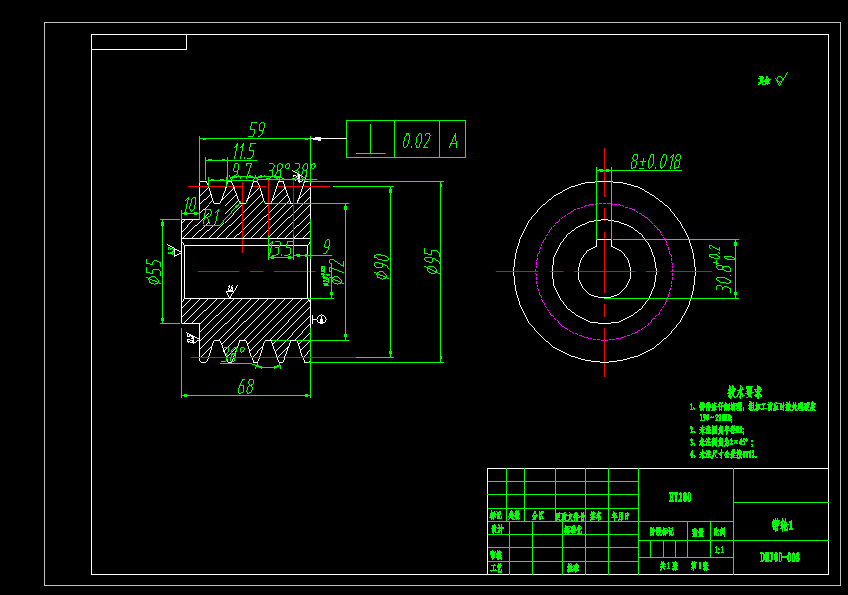Select the 技术要求 heading text

744,392
